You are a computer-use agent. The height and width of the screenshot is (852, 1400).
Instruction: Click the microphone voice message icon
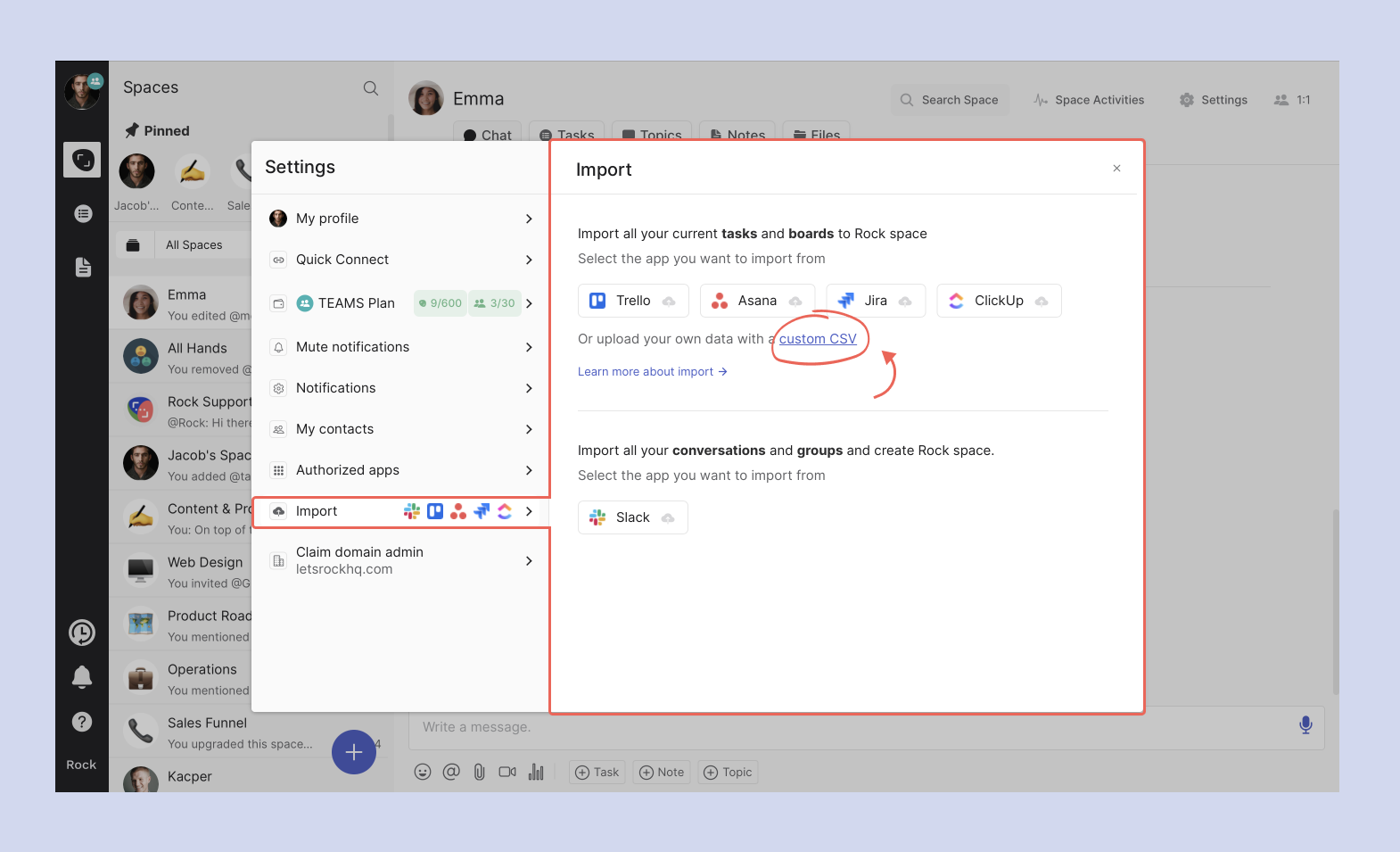(1305, 725)
